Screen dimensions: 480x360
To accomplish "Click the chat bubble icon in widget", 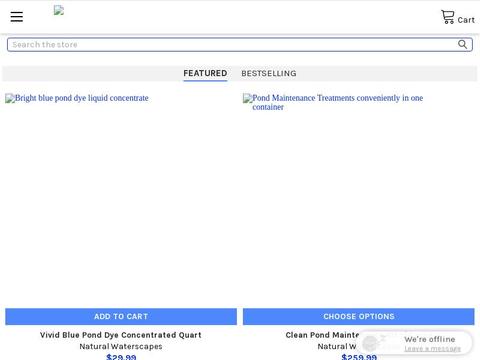I will click(x=370, y=343).
